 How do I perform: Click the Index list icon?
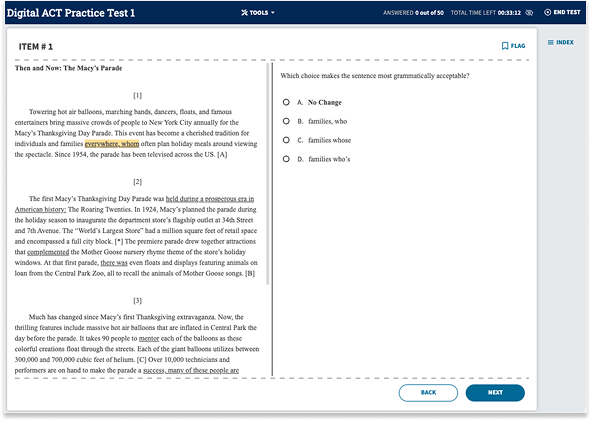[551, 42]
